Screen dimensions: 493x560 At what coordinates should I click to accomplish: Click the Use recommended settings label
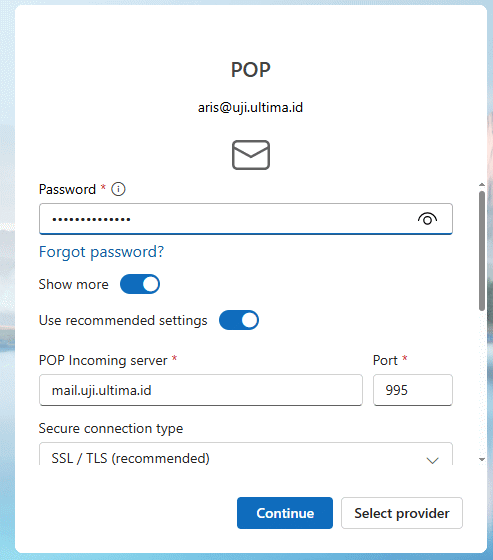click(123, 320)
